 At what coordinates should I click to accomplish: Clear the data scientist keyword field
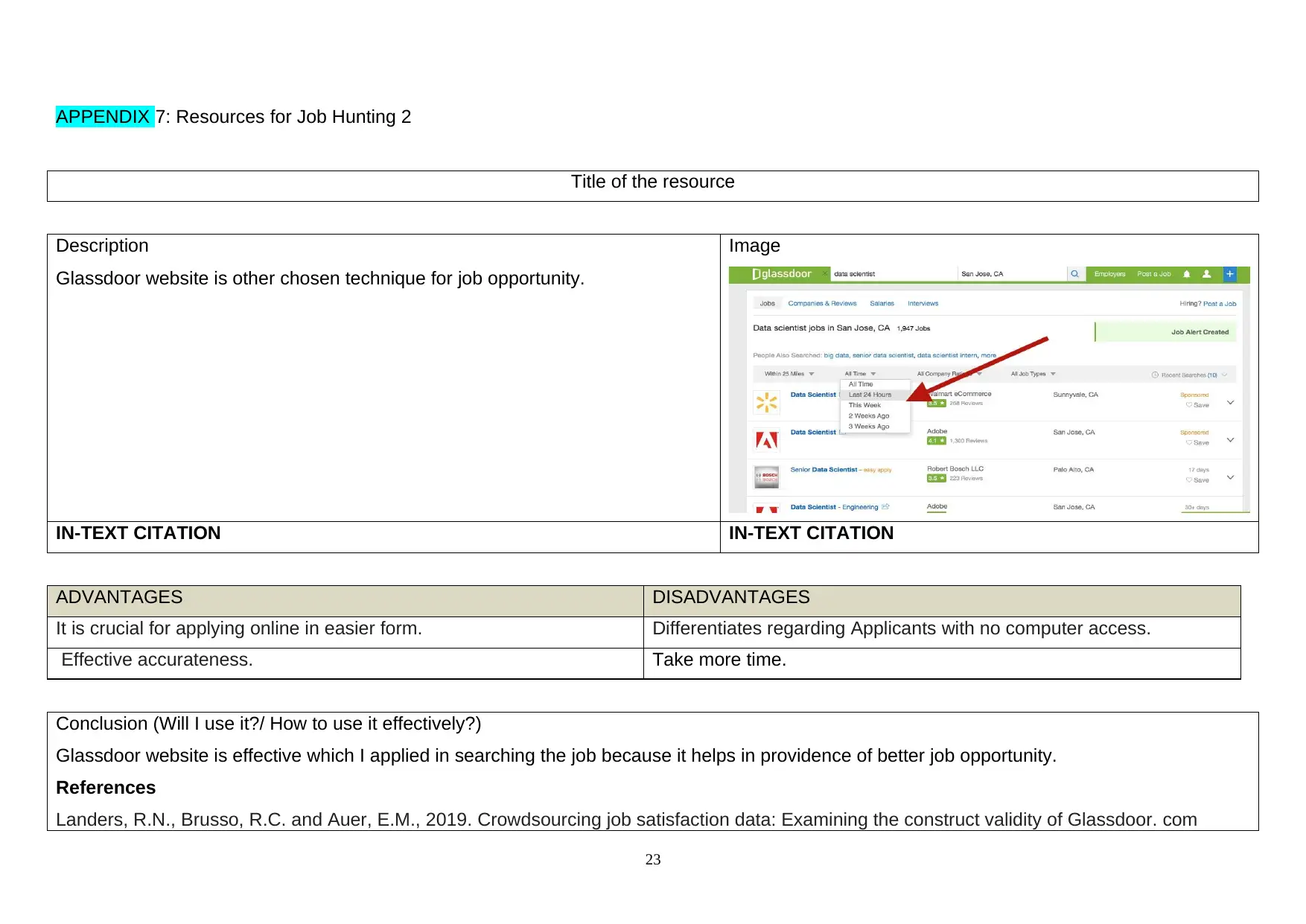click(x=825, y=274)
